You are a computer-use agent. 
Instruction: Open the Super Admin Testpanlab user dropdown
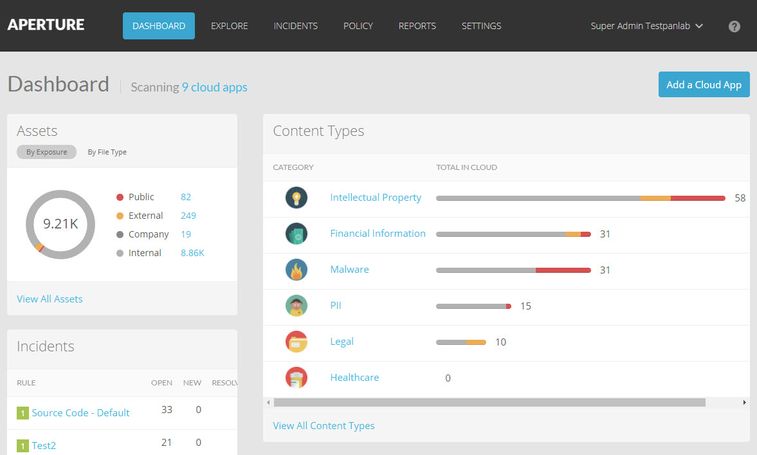click(646, 26)
